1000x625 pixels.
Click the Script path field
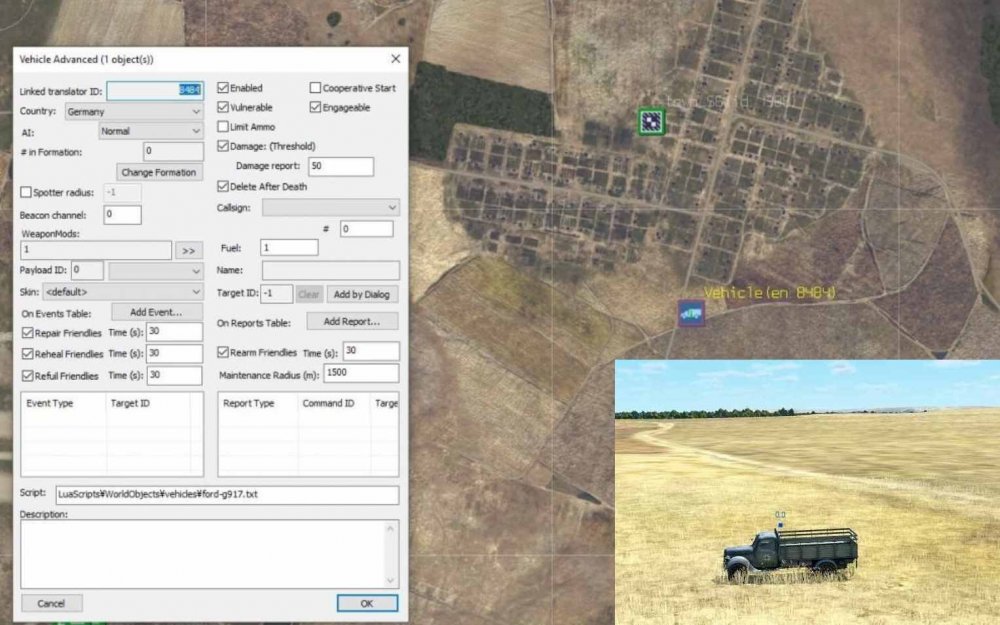tap(227, 495)
